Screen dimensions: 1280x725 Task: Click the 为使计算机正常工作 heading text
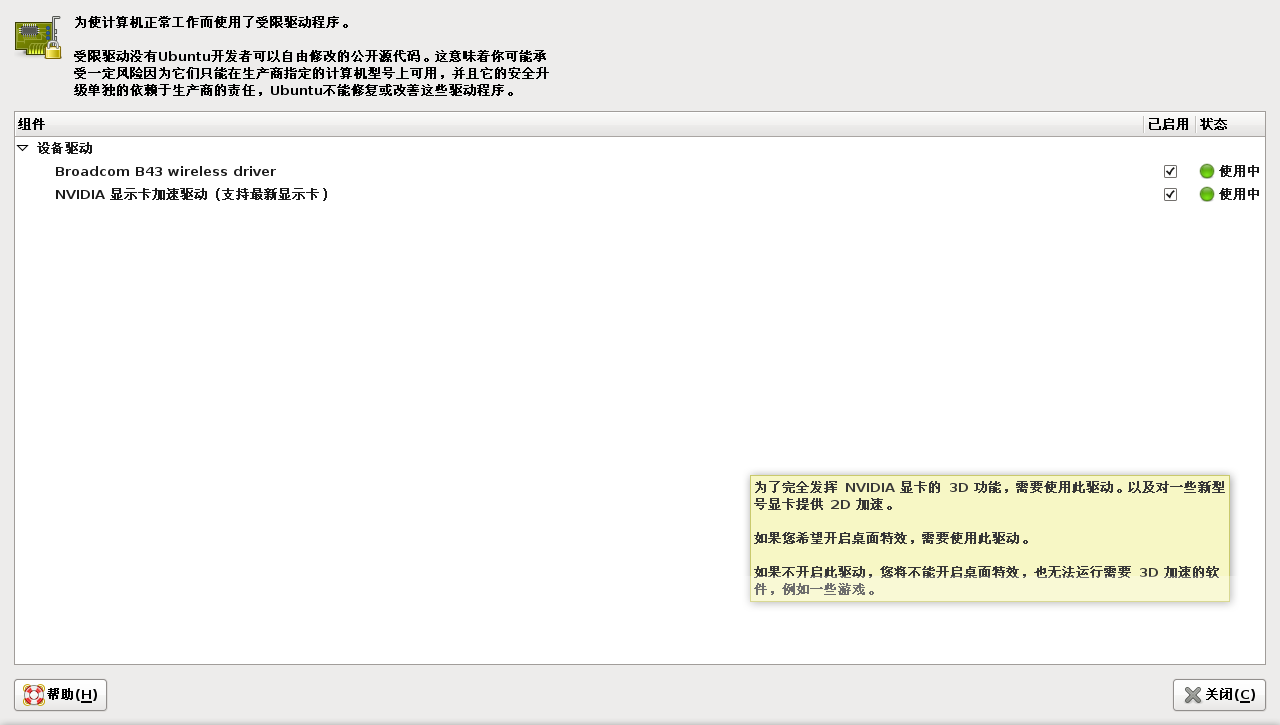pyautogui.click(x=212, y=22)
